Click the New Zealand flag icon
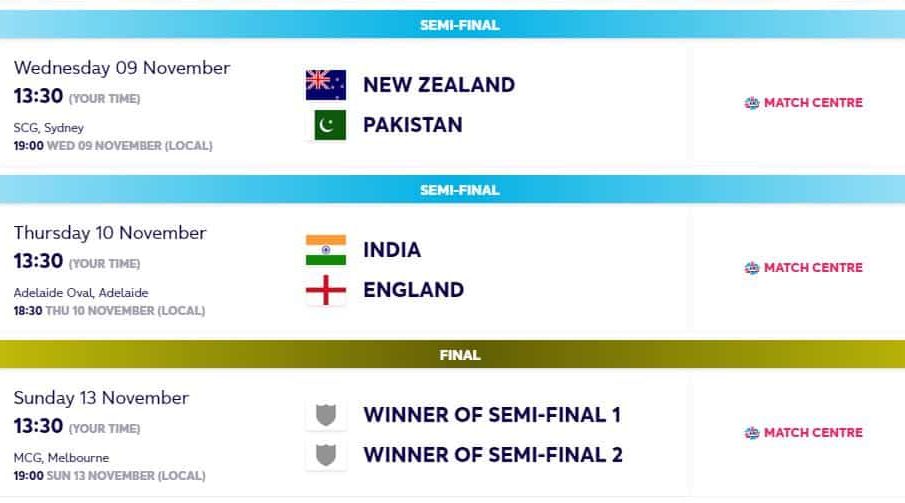This screenshot has width=905, height=503. pyautogui.click(x=326, y=85)
